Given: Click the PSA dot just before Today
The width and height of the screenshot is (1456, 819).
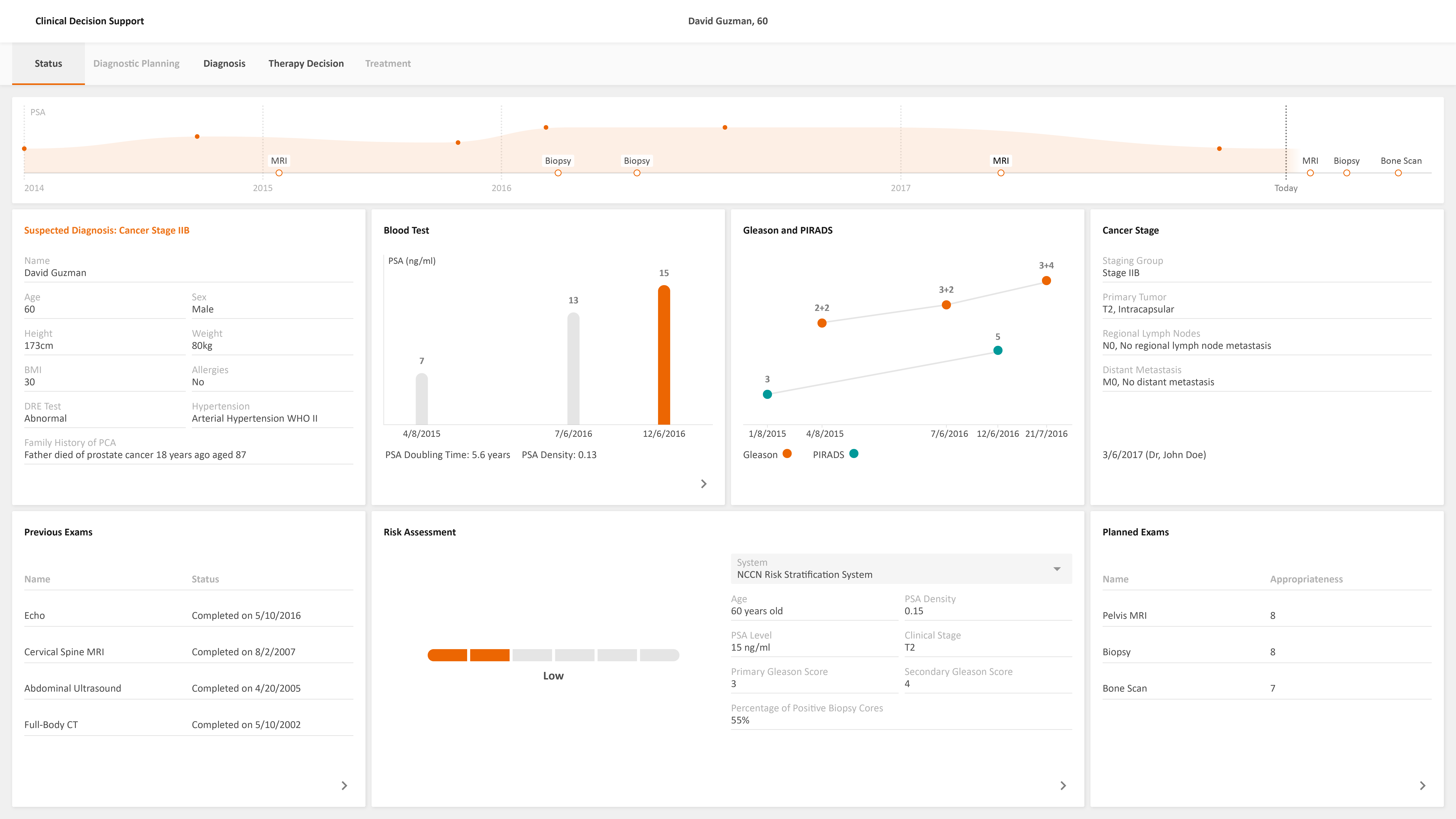Looking at the screenshot, I should (1219, 149).
